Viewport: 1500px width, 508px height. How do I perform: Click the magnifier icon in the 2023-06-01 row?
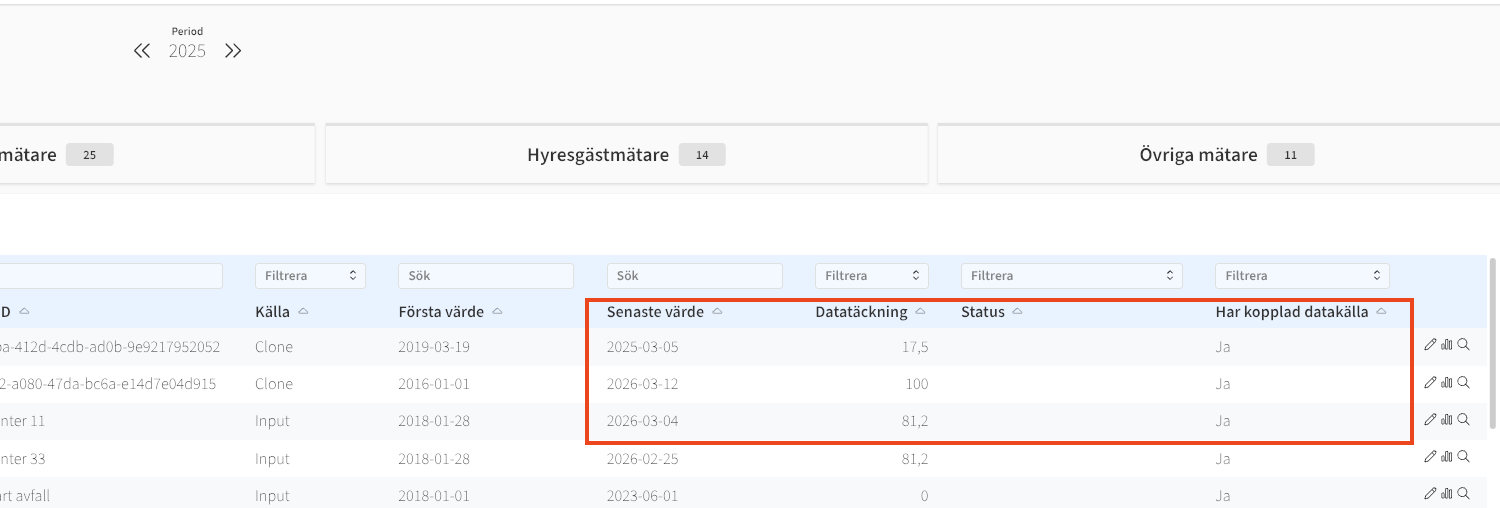click(x=1463, y=493)
